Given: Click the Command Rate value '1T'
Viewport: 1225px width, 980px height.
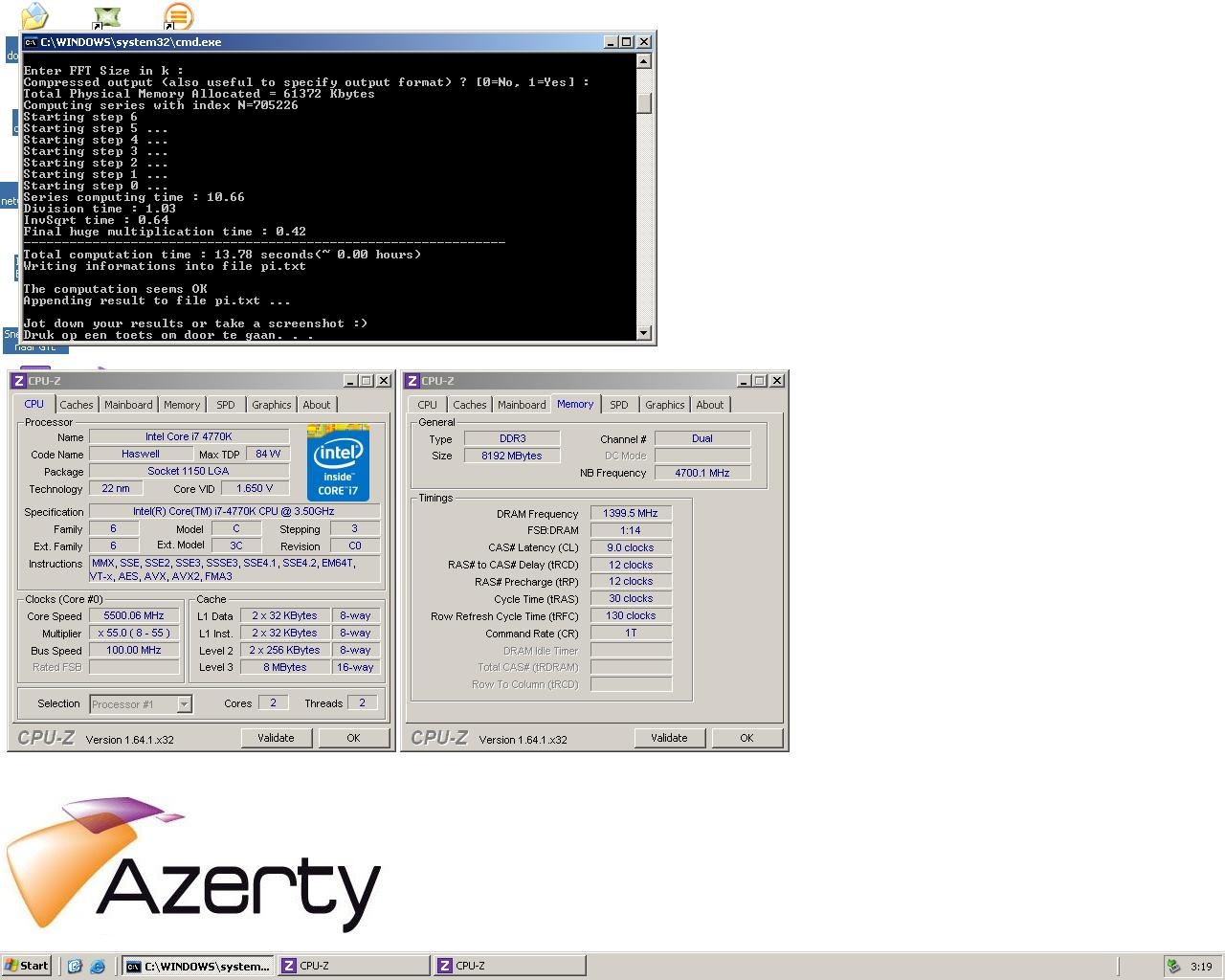Looking at the screenshot, I should point(631,633).
